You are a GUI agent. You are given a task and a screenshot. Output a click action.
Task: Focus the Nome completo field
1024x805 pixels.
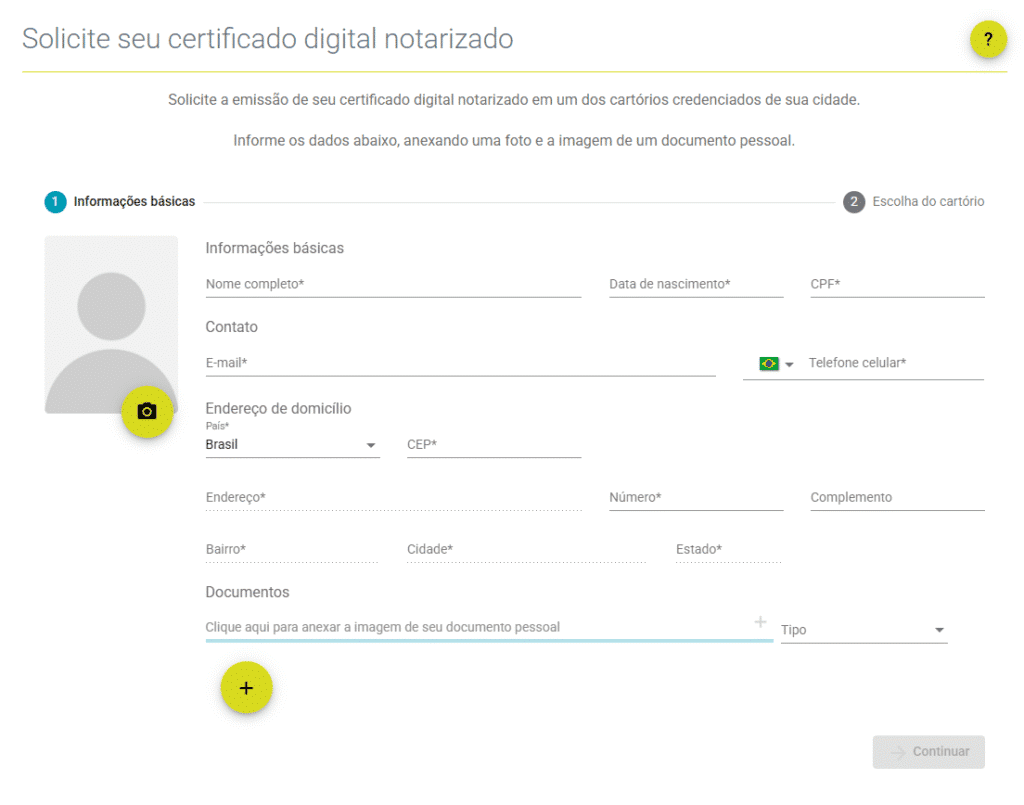tap(392, 285)
